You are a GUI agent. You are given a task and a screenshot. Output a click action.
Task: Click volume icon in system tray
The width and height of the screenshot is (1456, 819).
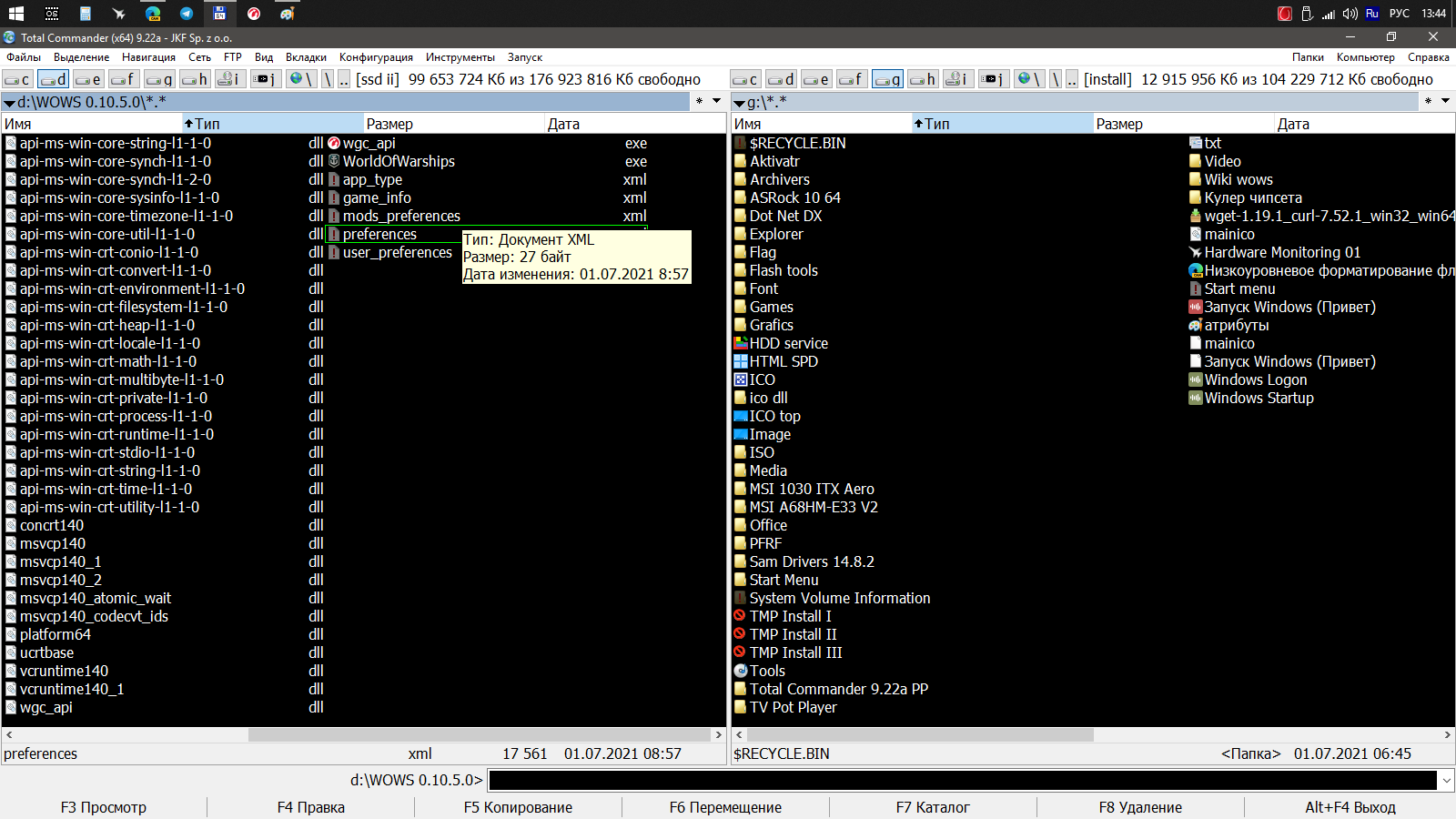coord(1350,13)
